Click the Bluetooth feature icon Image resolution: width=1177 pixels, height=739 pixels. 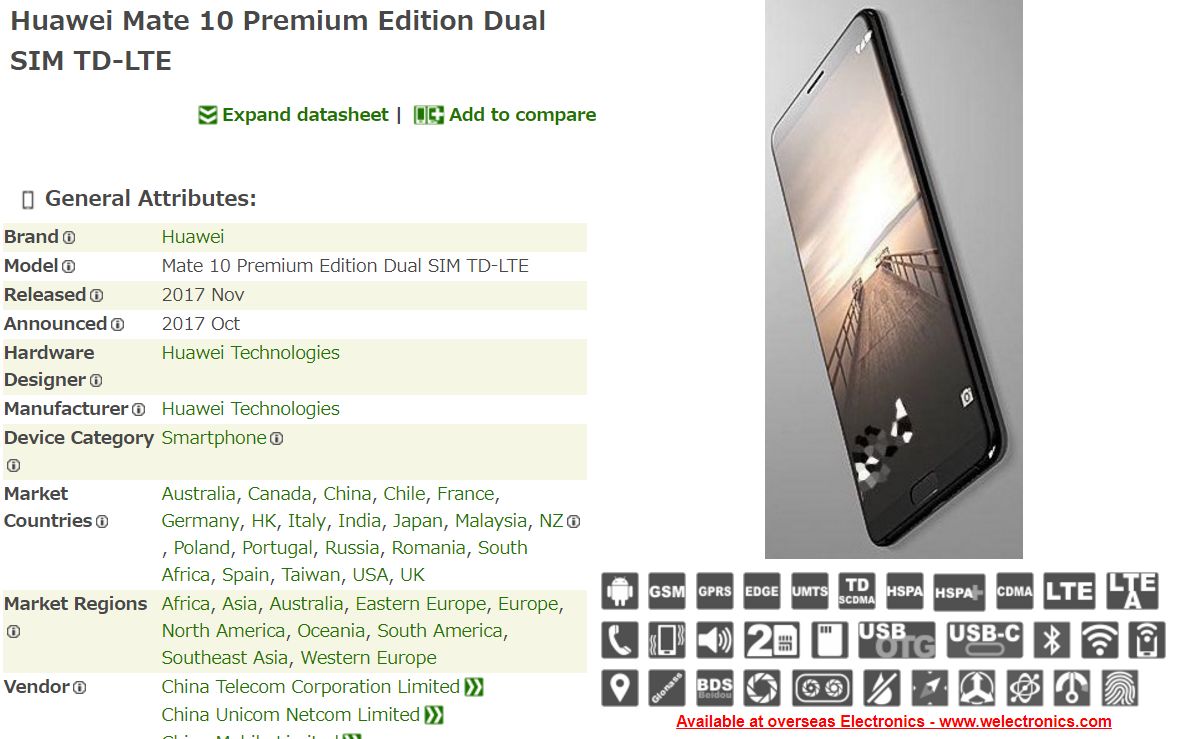click(1052, 640)
